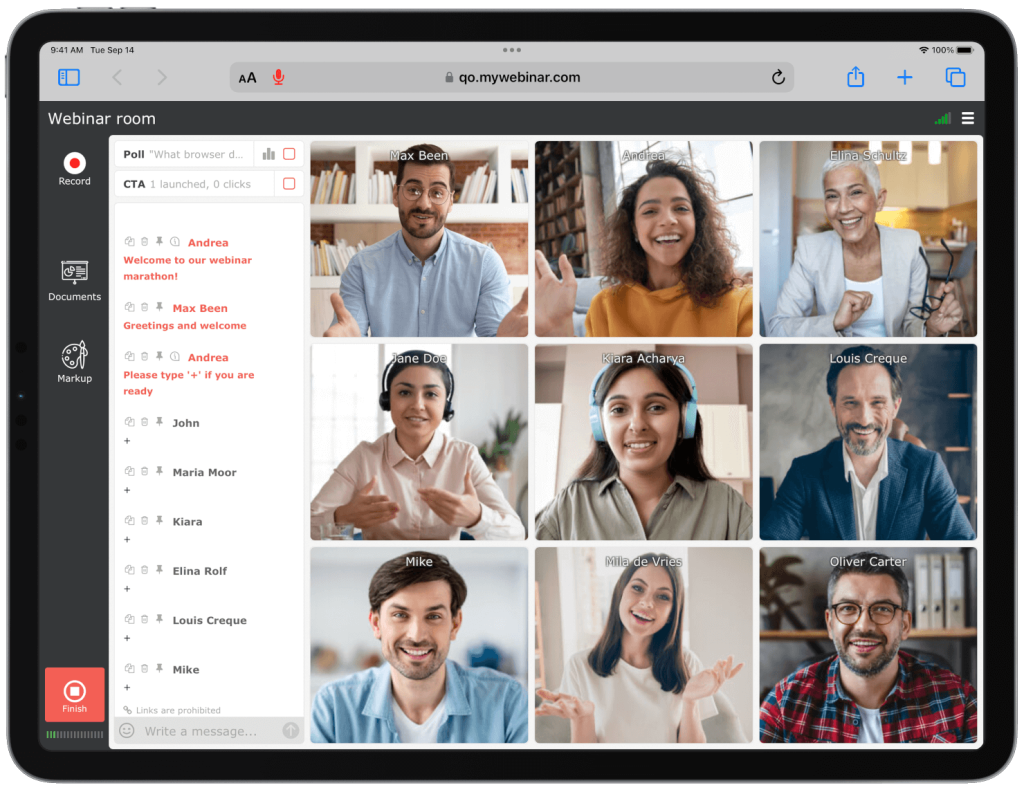Toggle the Safari sidebar panel
This screenshot has width=1024, height=792.
click(68, 77)
